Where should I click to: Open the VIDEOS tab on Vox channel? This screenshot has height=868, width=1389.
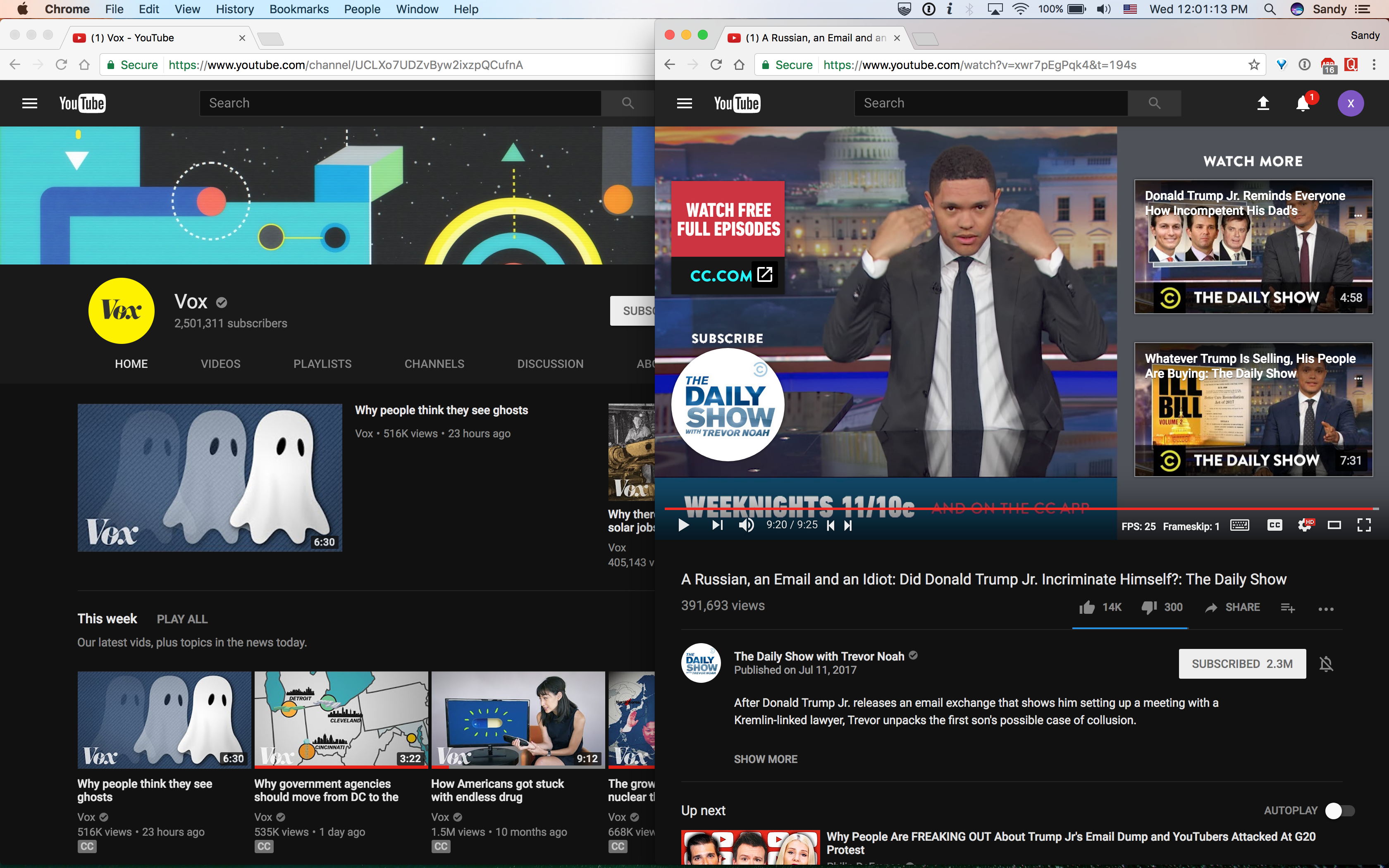pos(220,364)
